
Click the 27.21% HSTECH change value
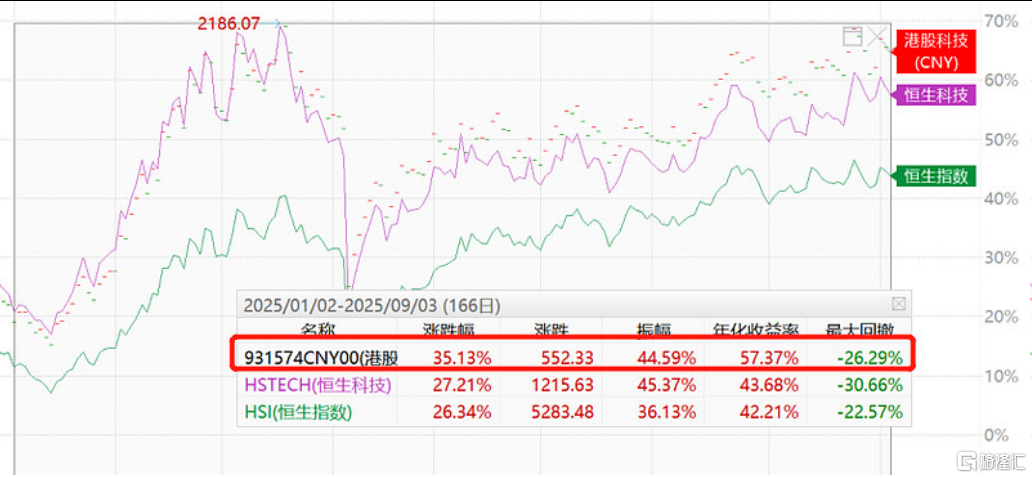coord(462,385)
